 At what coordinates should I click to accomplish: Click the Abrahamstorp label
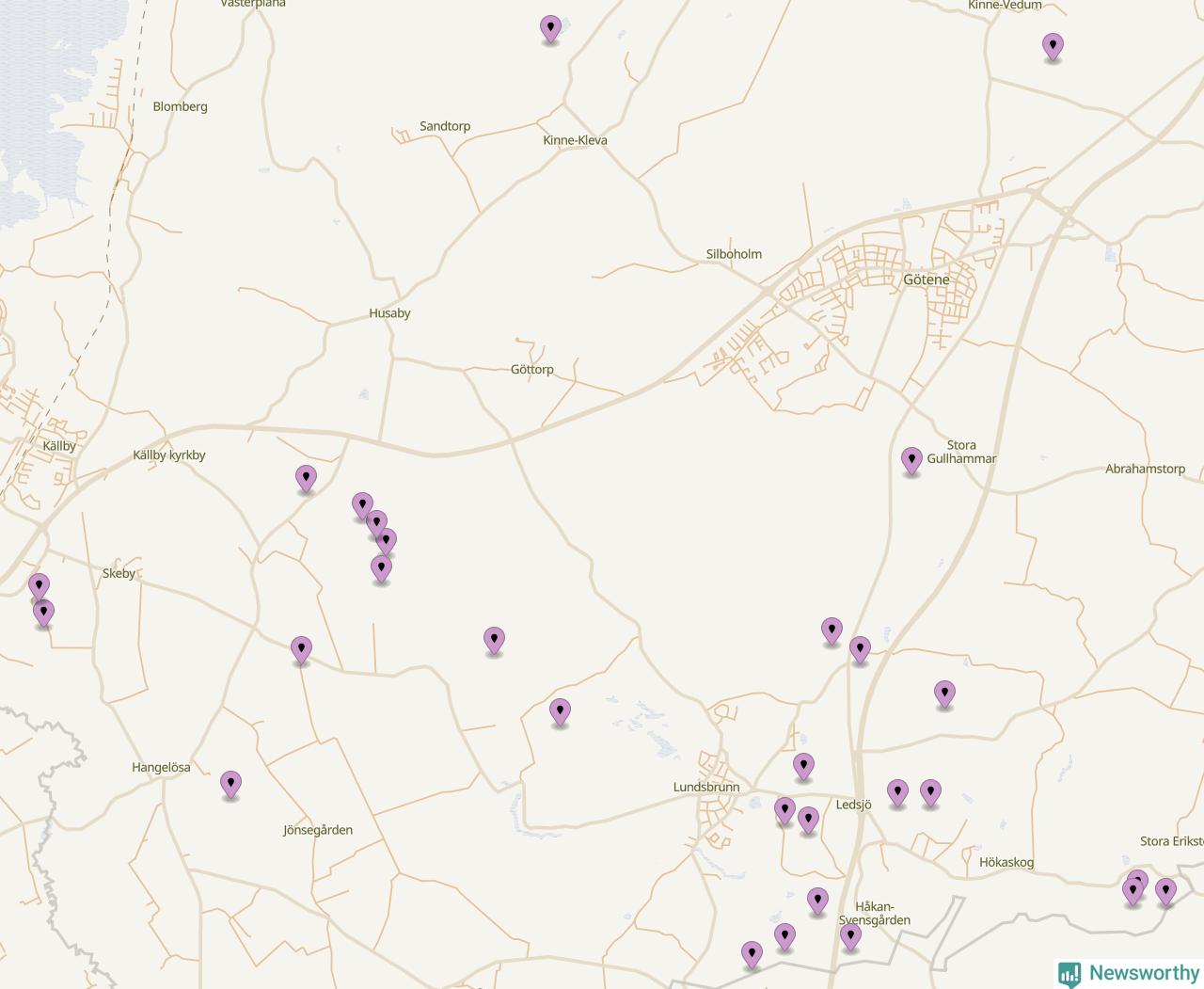click(1145, 469)
